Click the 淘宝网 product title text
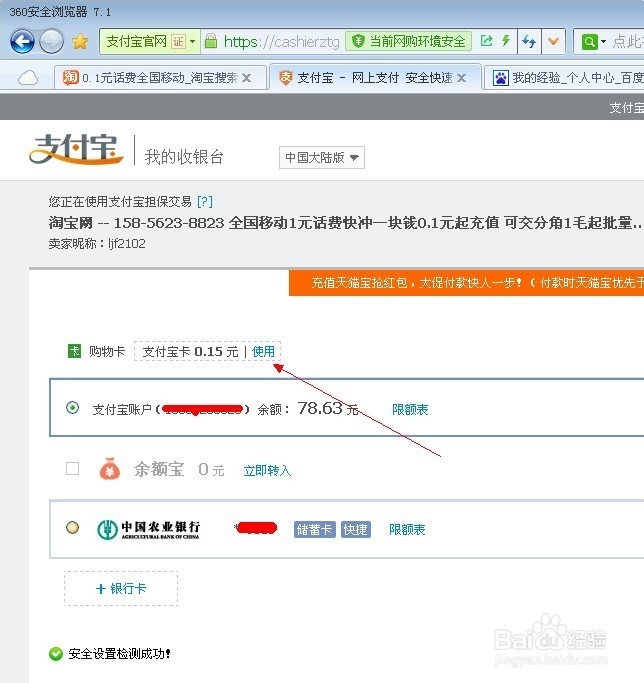 [344, 223]
